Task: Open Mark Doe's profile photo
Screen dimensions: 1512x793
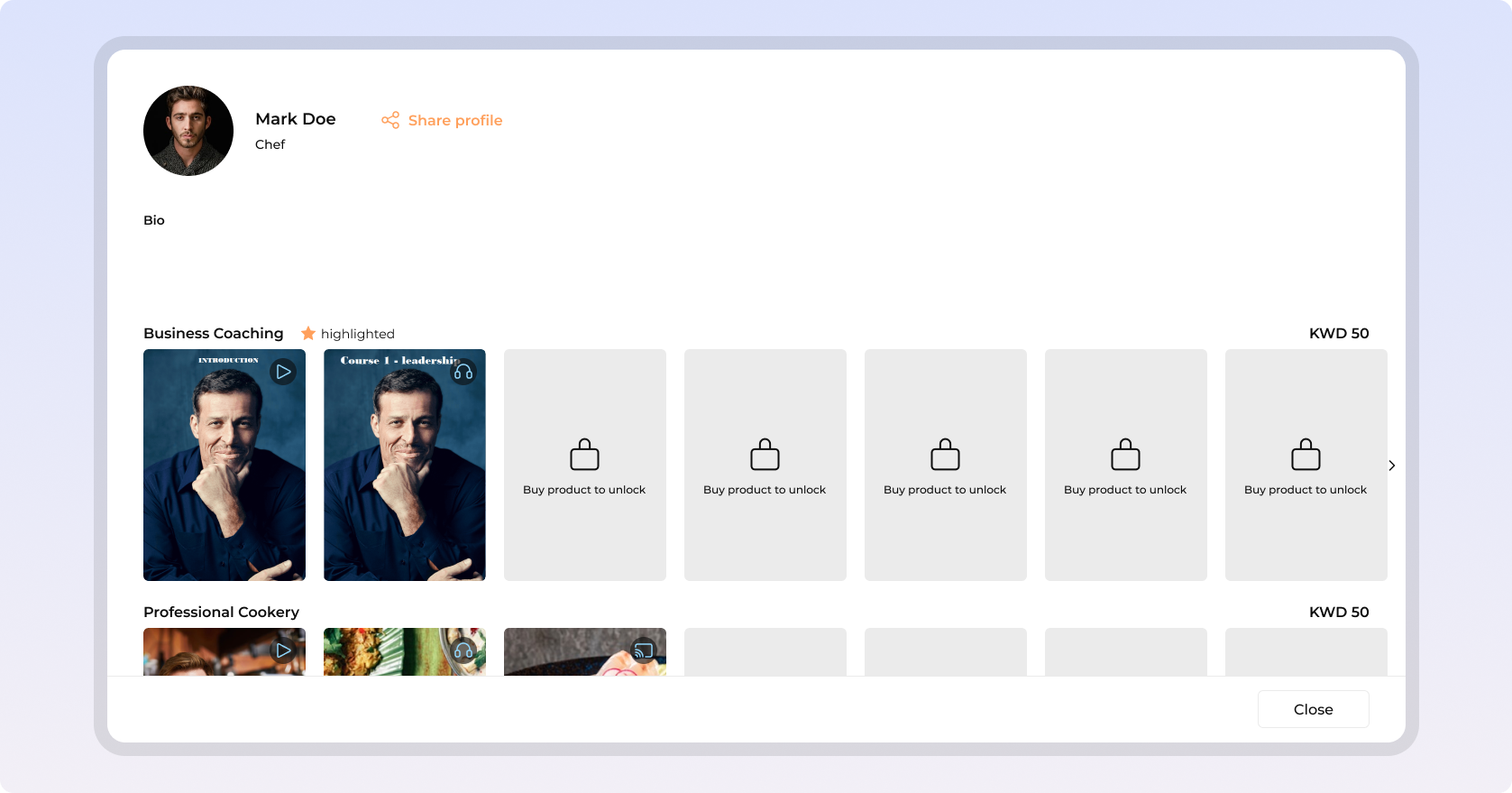Action: point(188,131)
